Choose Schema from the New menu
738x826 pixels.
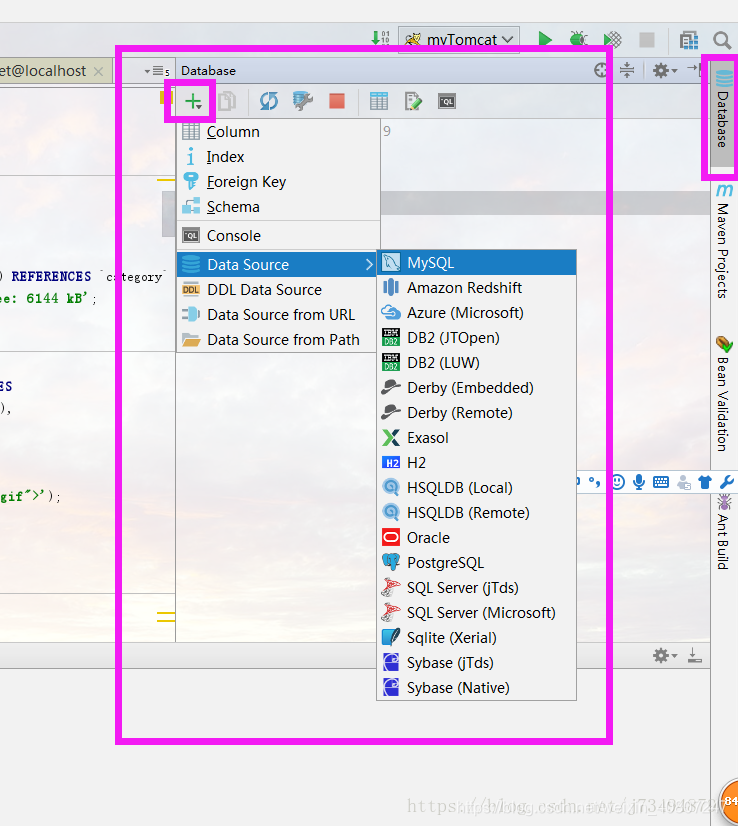click(x=278, y=207)
